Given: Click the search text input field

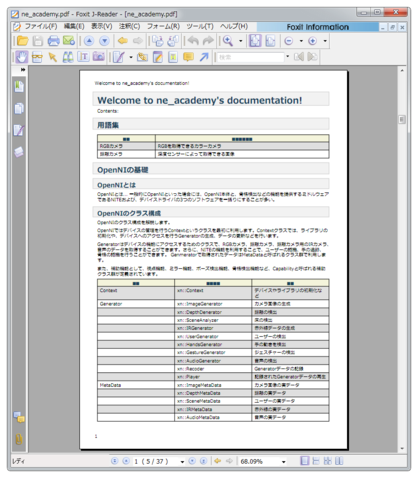Looking at the screenshot, I should [250, 57].
